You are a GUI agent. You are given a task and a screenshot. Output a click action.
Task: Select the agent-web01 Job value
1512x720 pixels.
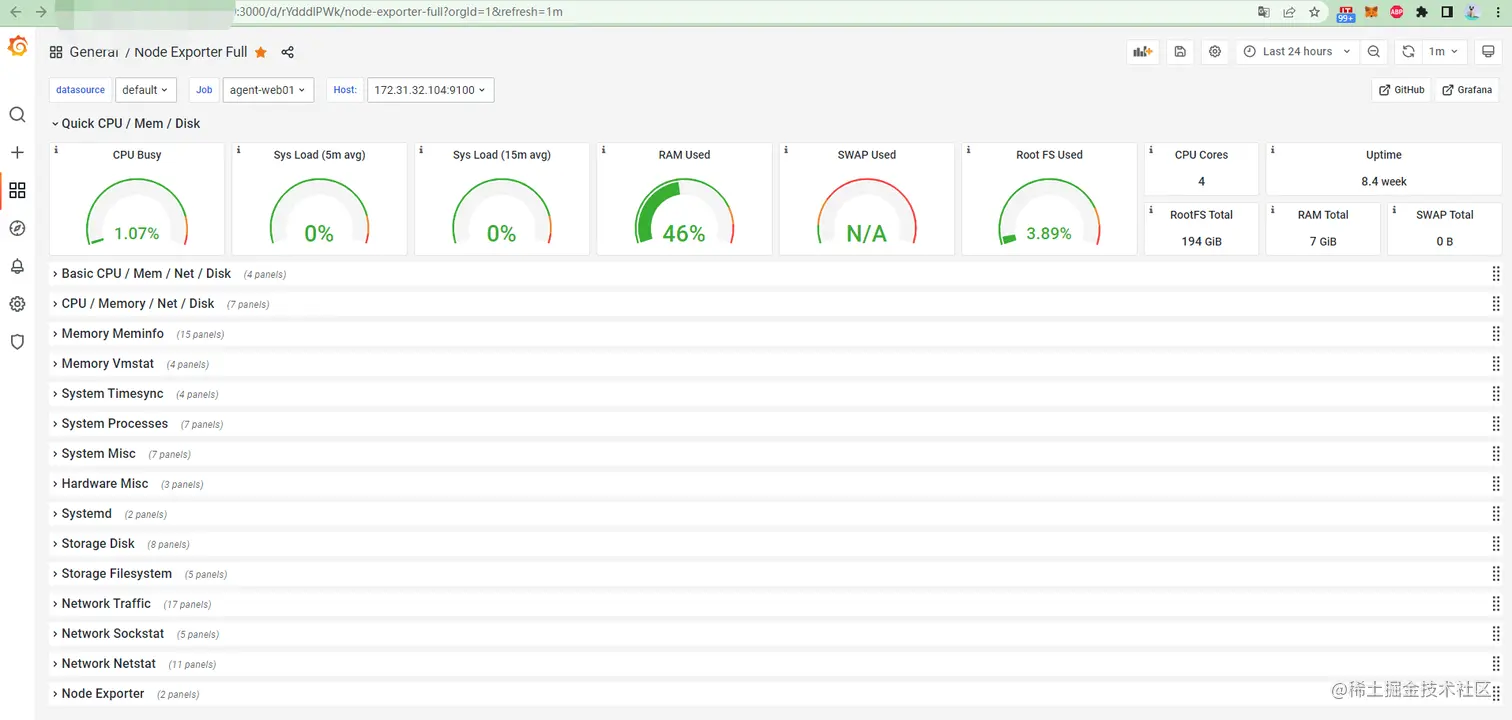point(267,89)
